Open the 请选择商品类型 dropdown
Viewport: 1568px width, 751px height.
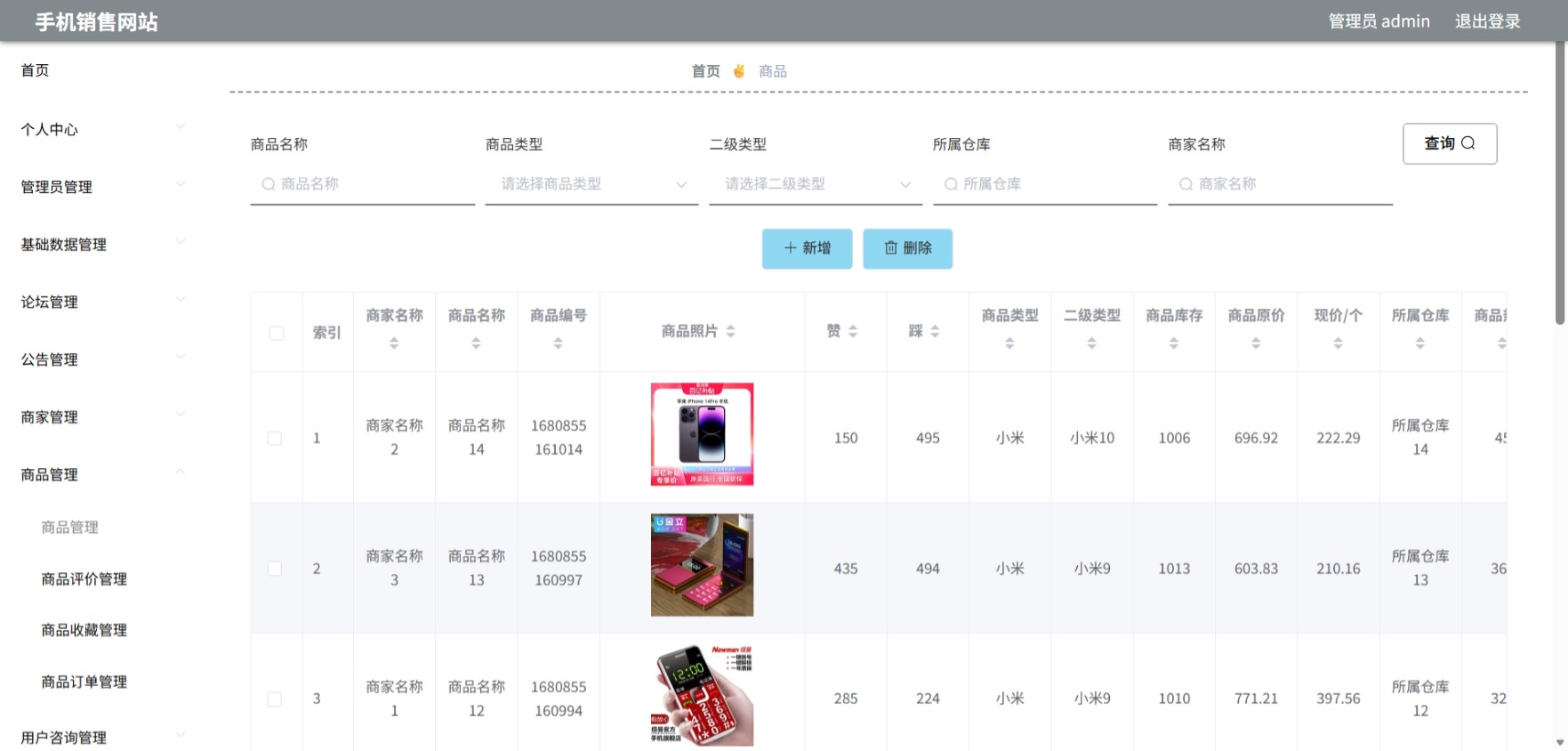[x=591, y=184]
